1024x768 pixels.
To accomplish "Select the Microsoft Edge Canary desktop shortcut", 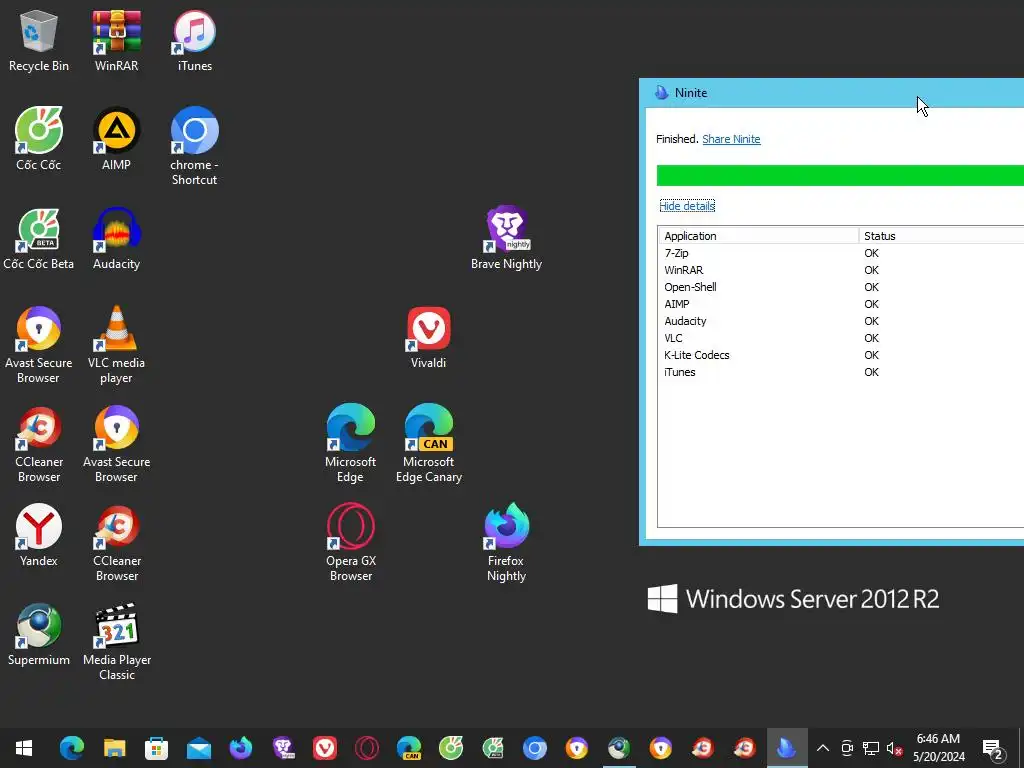I will tap(428, 443).
